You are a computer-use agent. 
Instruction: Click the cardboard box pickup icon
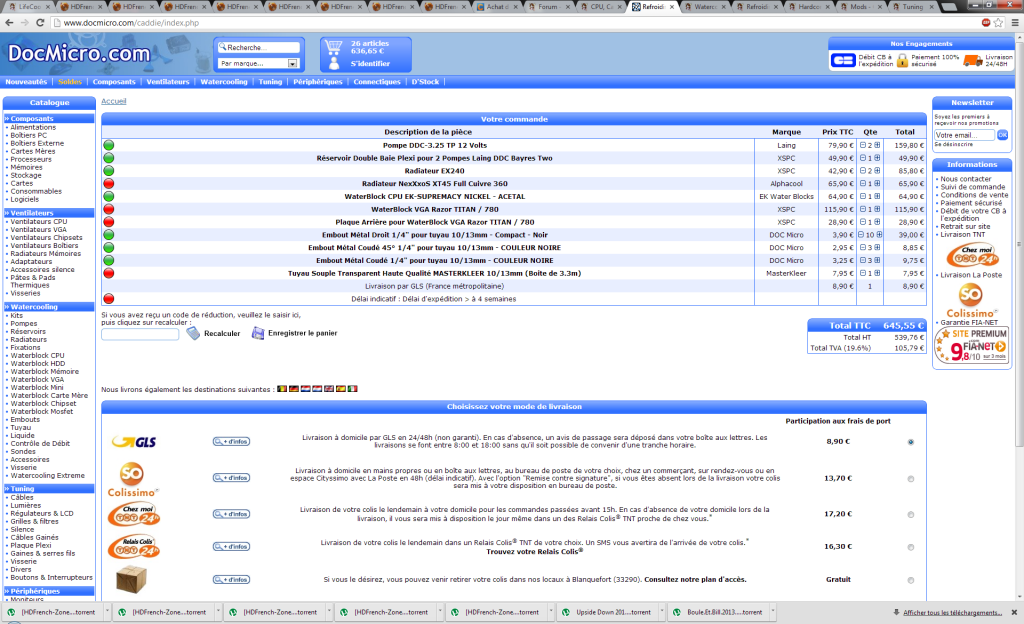(x=131, y=580)
